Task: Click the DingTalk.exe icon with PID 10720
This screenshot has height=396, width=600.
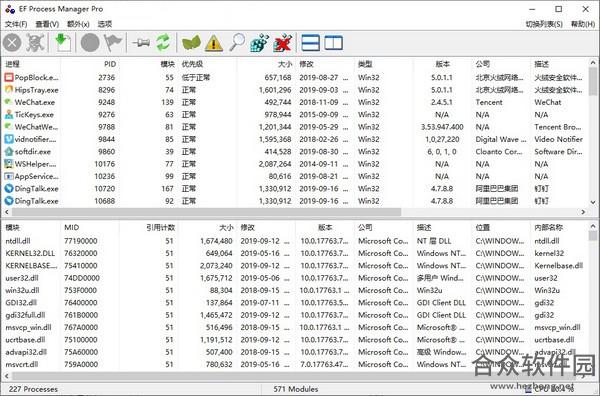Action: point(9,189)
